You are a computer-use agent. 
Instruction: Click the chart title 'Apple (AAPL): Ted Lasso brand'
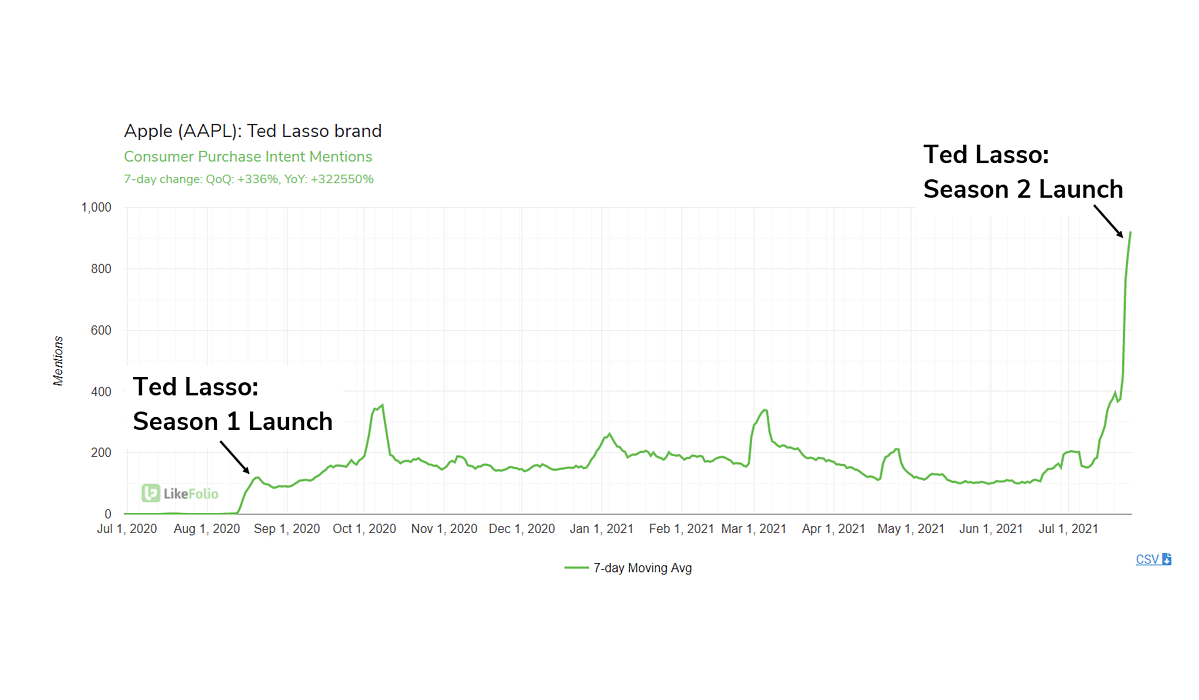click(x=252, y=131)
